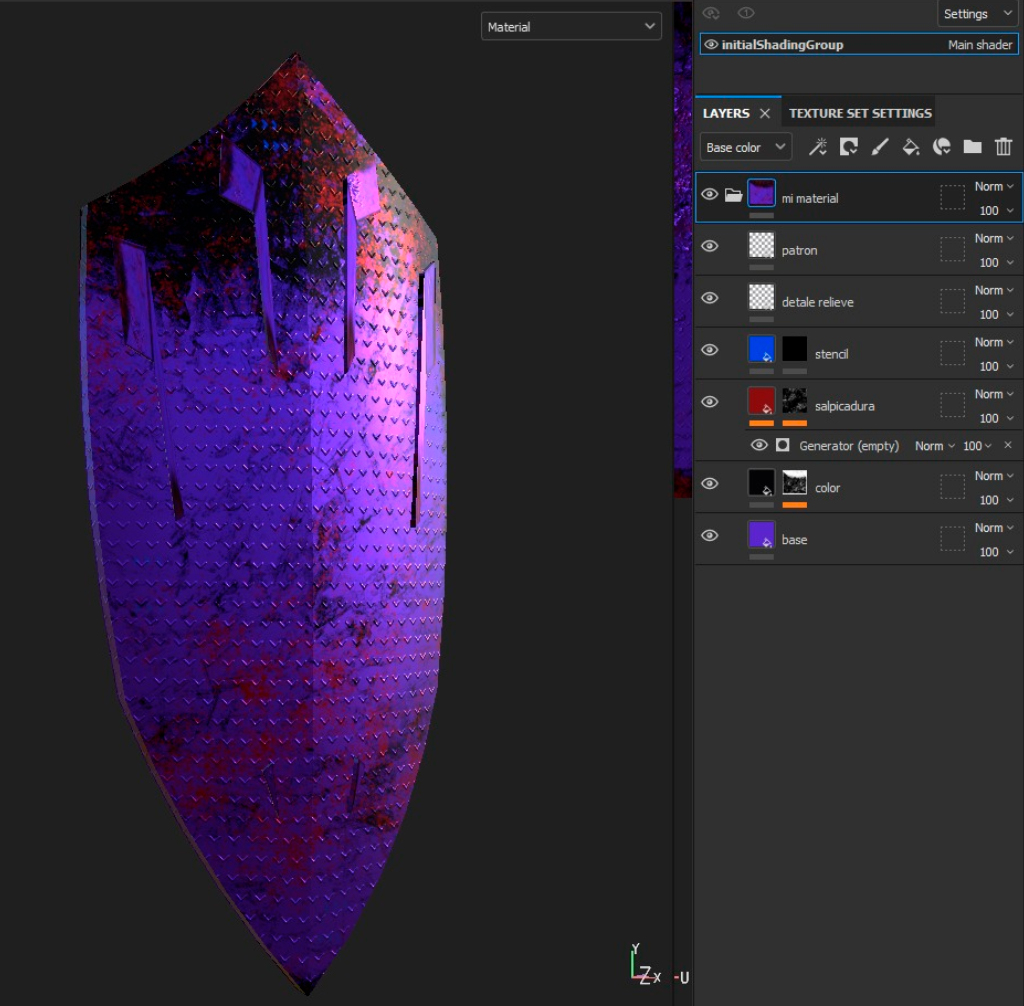Add a fill layer with bucket icon

[910, 147]
